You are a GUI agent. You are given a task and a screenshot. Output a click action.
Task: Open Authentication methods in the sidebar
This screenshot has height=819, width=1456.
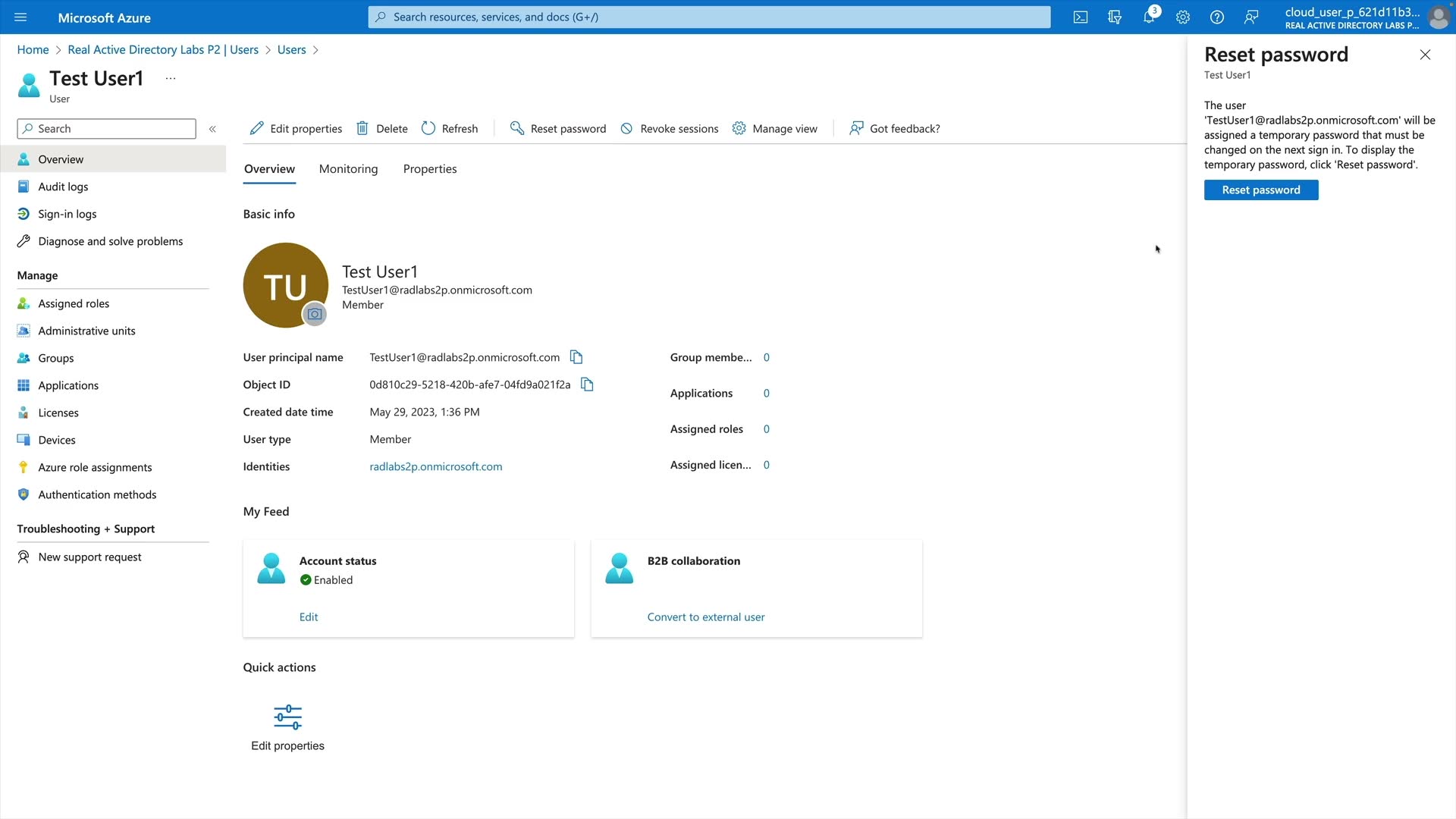(97, 494)
